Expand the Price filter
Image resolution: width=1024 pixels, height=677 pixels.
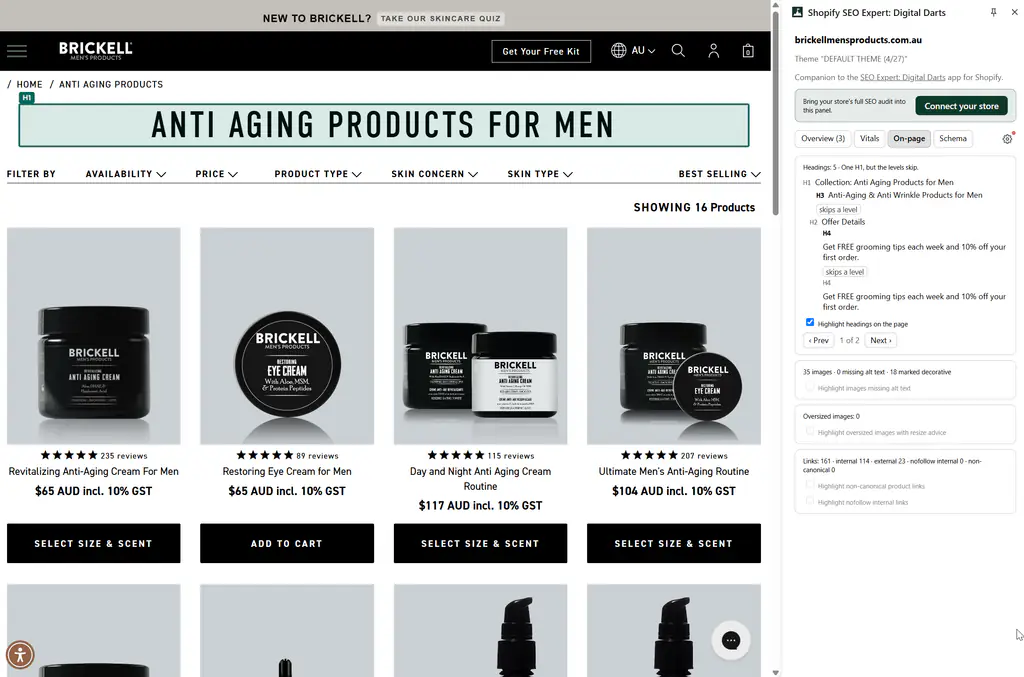[x=216, y=174]
